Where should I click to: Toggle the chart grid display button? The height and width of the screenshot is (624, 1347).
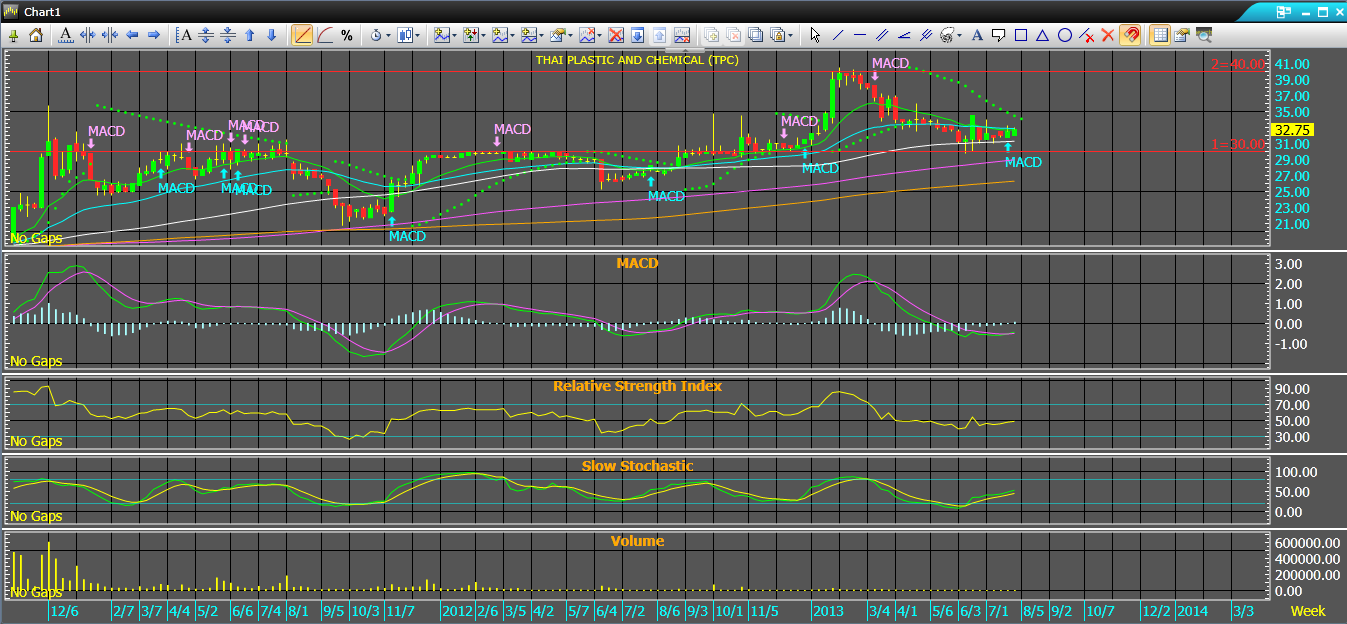click(x=1160, y=35)
